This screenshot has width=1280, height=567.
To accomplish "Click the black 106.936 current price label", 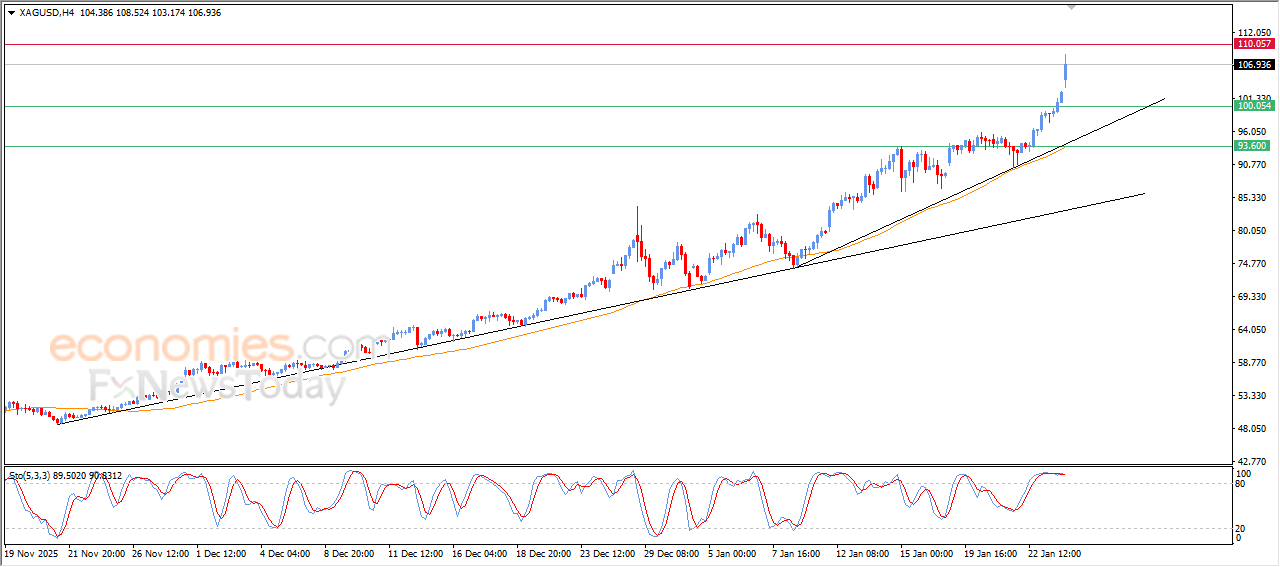I will tap(1253, 65).
